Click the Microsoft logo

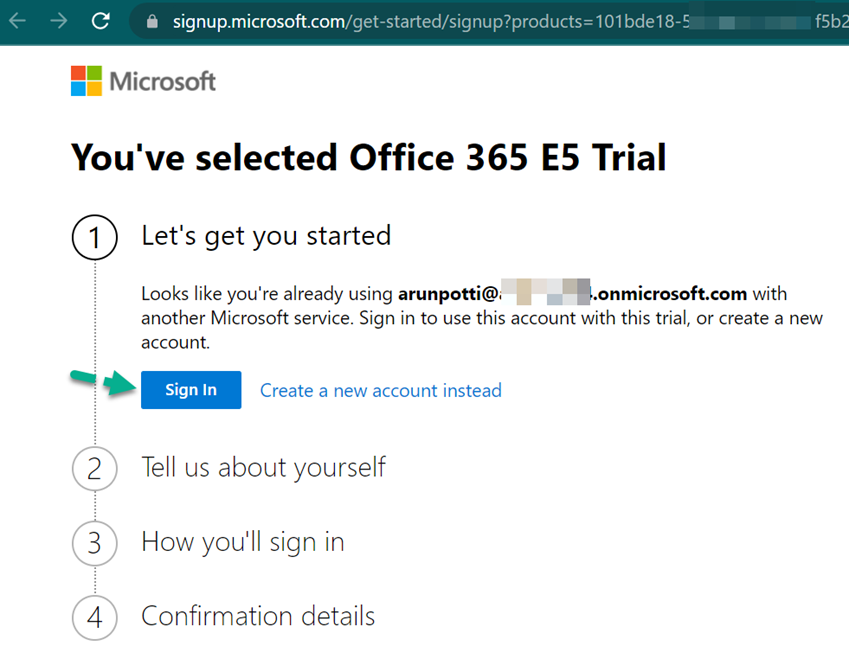(x=86, y=81)
